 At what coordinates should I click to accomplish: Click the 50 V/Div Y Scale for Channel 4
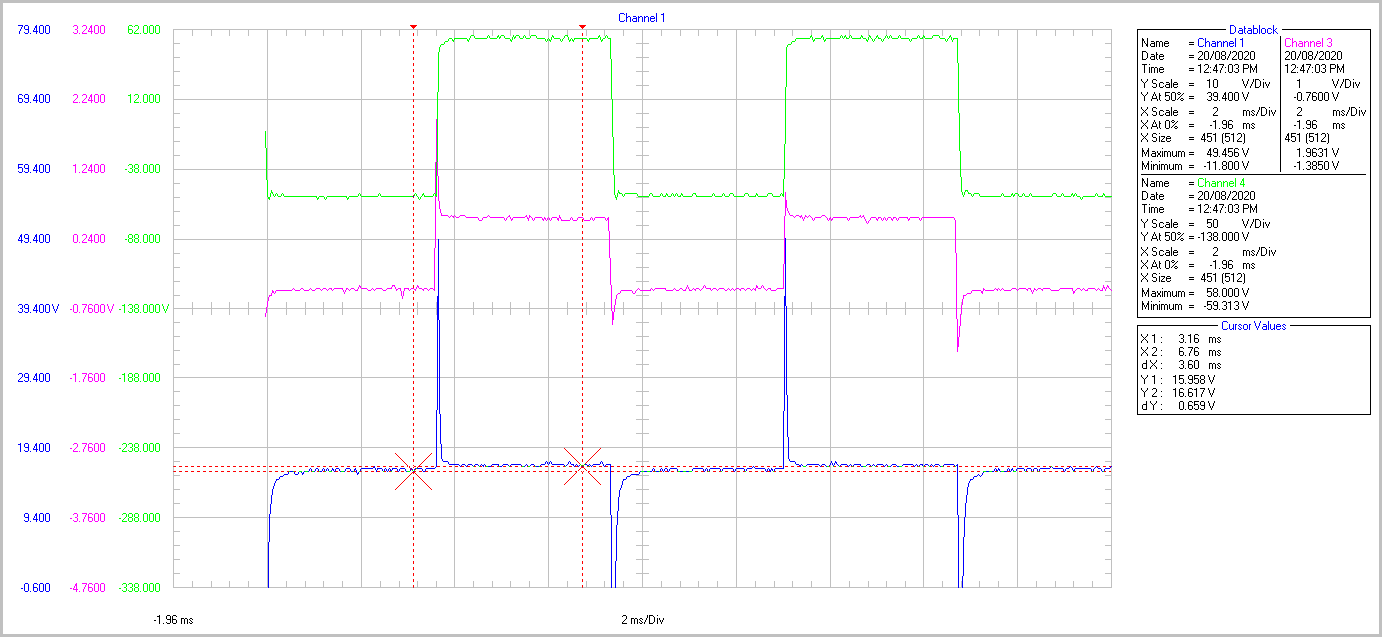click(x=1238, y=223)
